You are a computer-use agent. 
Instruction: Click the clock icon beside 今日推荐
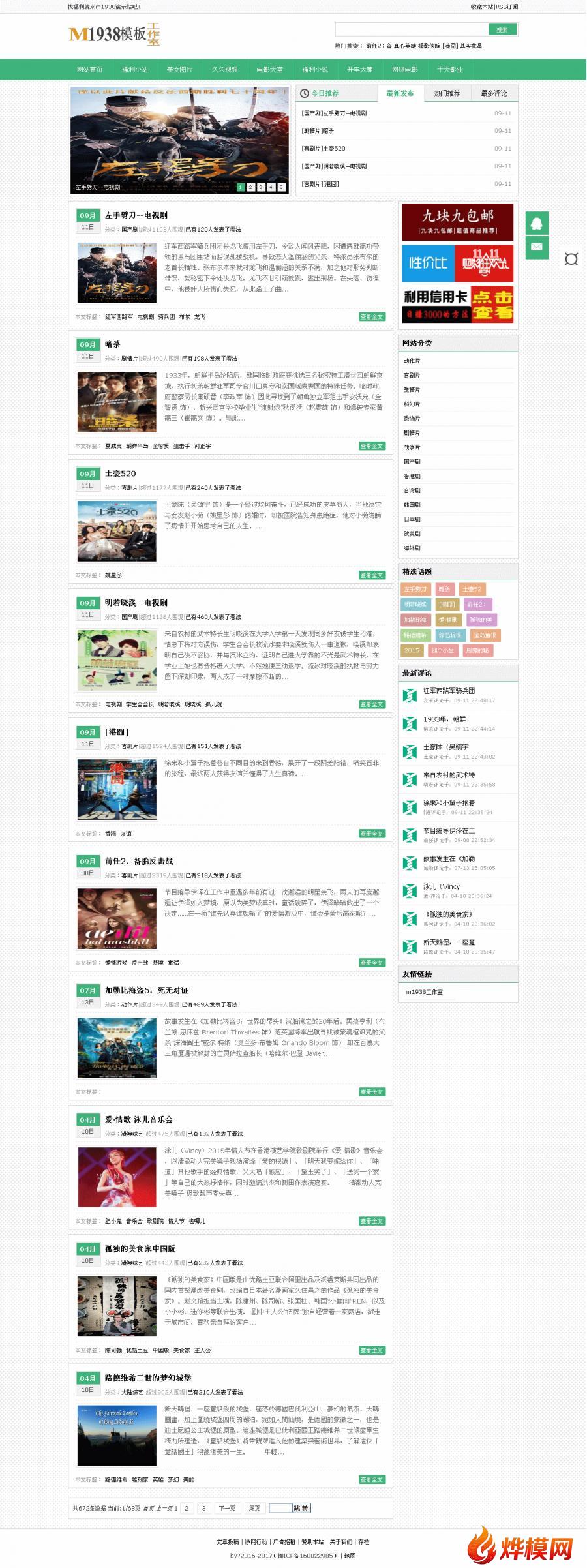(304, 93)
